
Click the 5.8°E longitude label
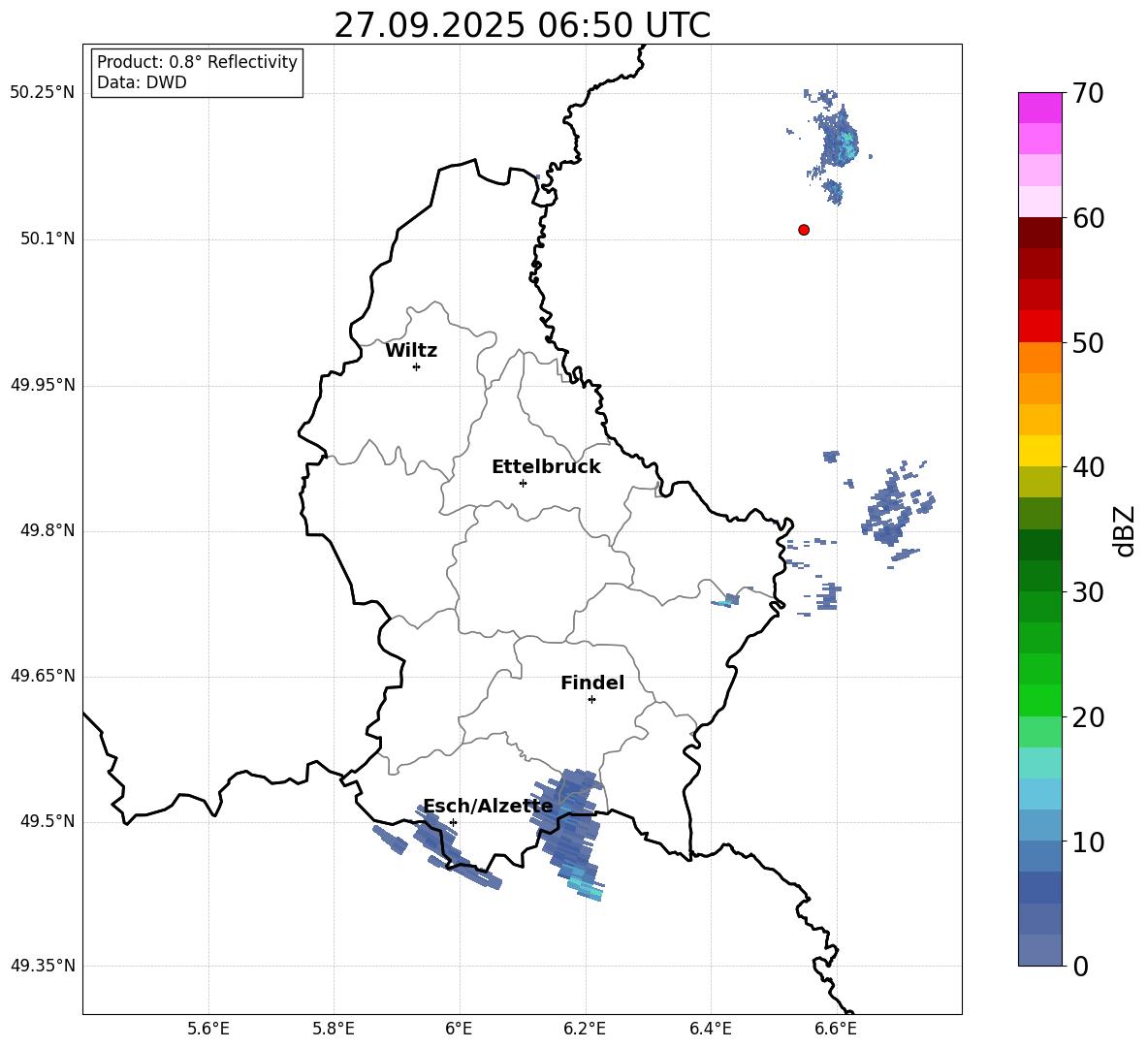[334, 1029]
